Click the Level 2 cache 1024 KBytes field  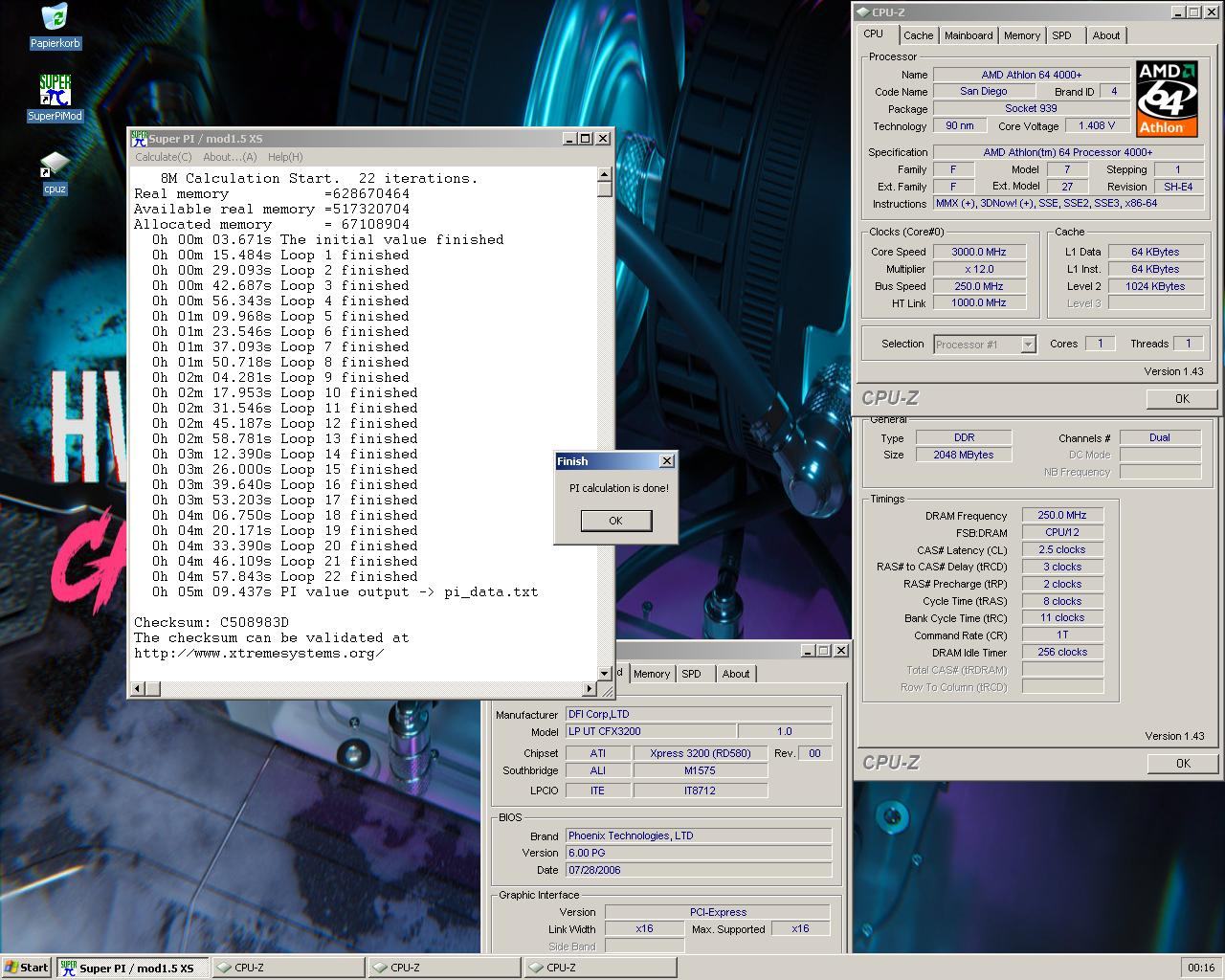pos(1156,286)
